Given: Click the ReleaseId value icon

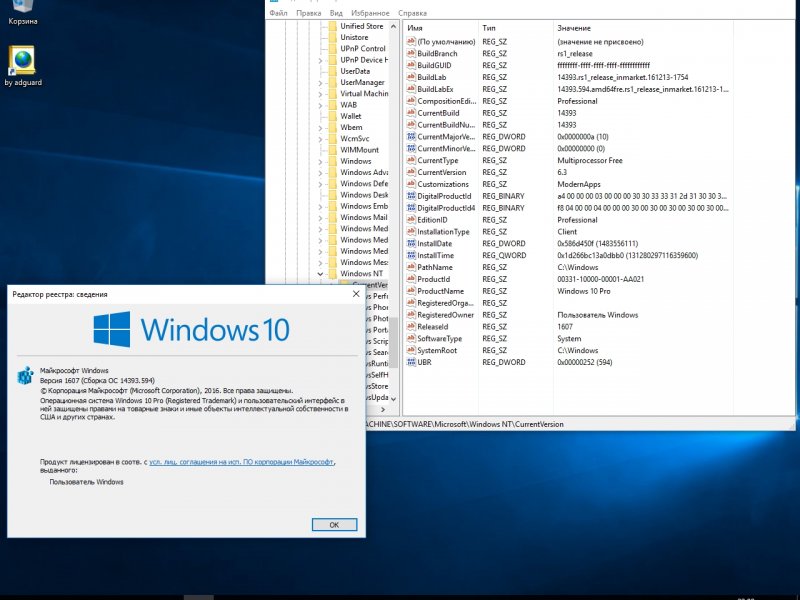Looking at the screenshot, I should tap(411, 327).
